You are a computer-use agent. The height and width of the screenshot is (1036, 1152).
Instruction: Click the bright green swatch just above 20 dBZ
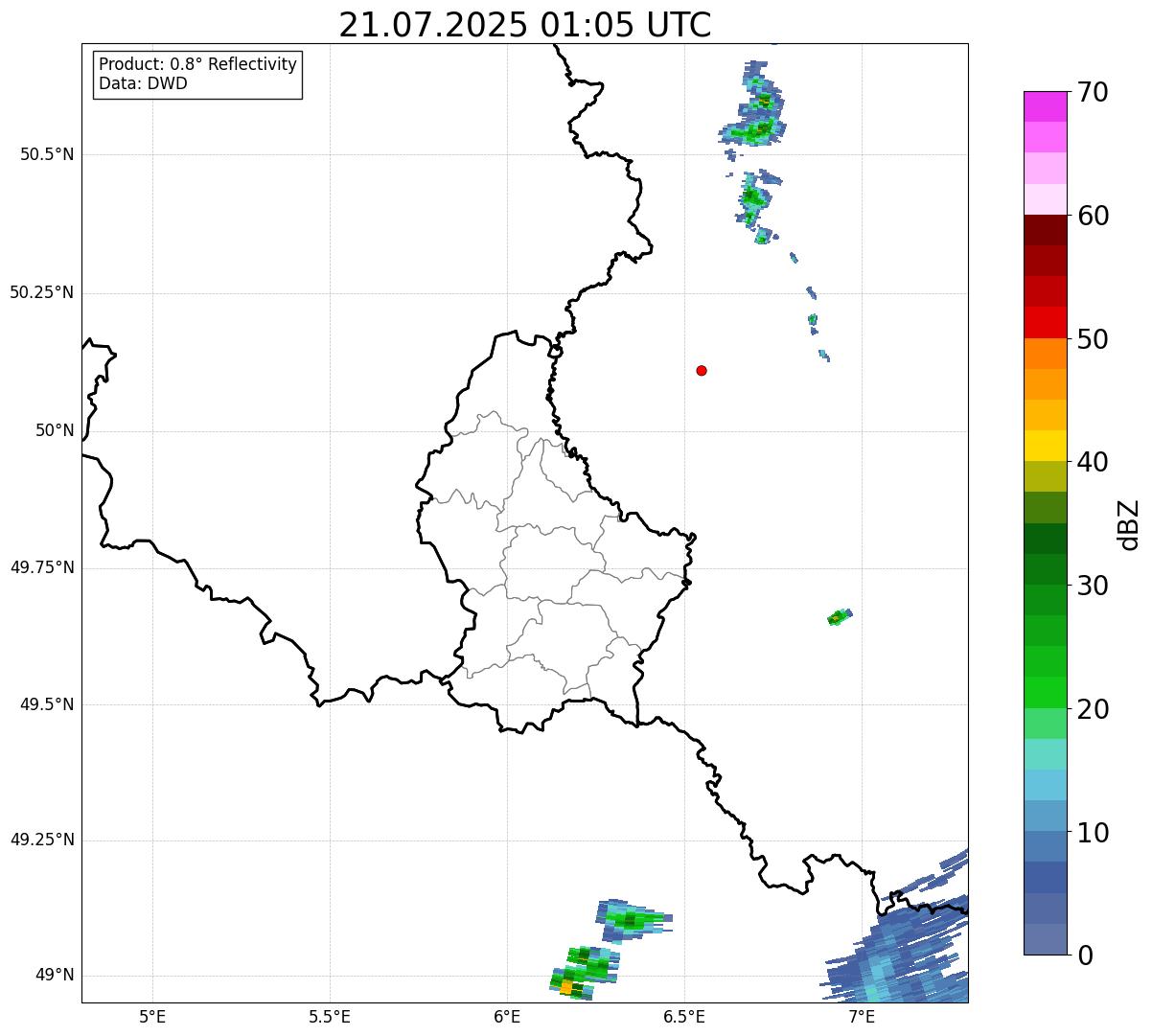coord(1046,693)
